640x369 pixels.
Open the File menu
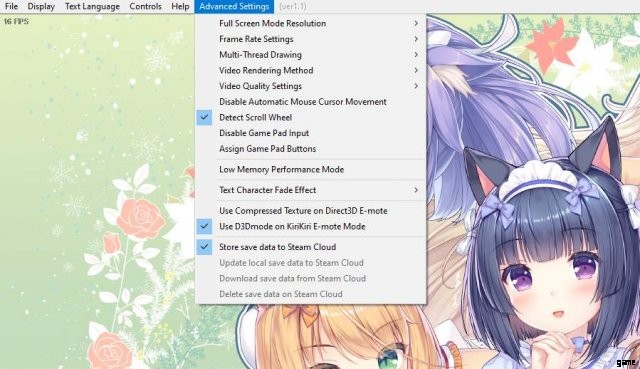(x=11, y=7)
